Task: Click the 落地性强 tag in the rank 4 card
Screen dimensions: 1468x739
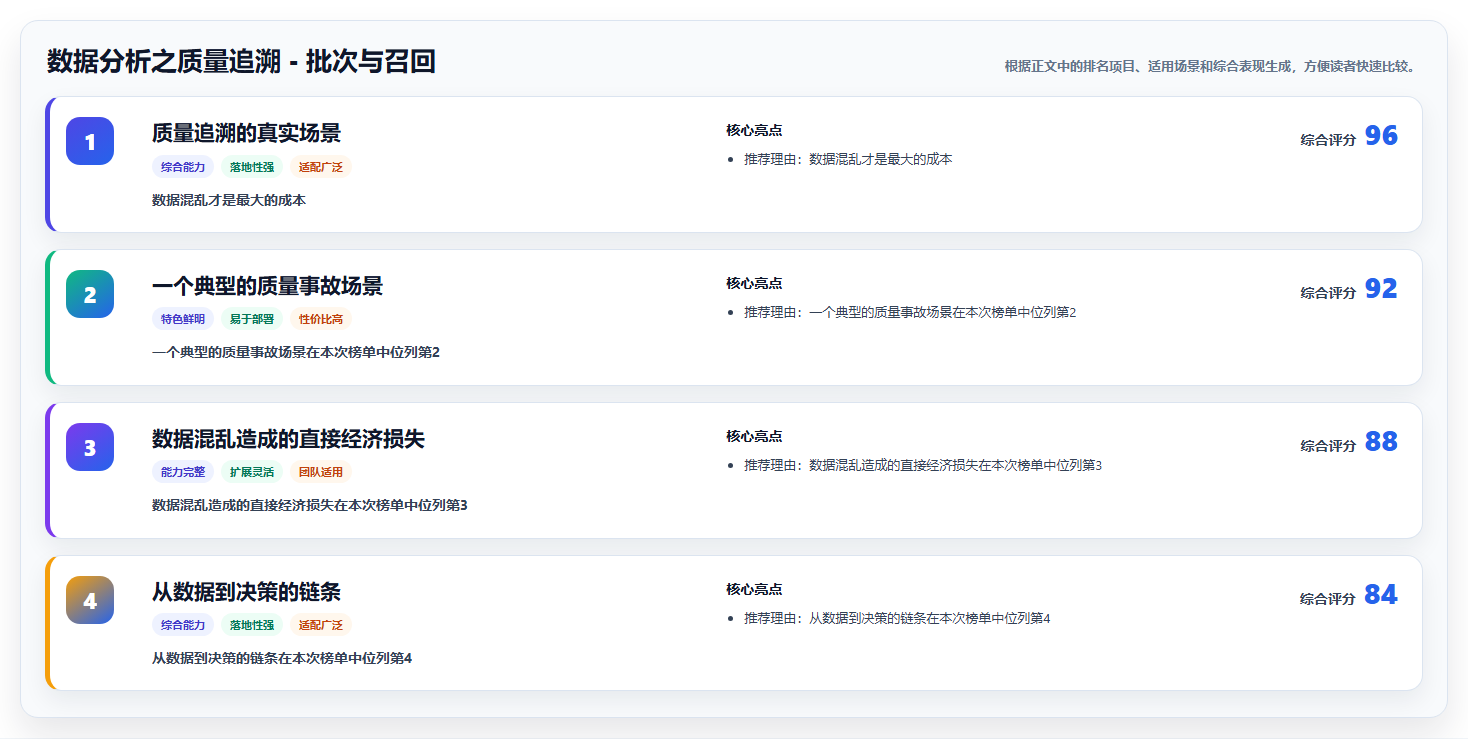Action: tap(252, 625)
